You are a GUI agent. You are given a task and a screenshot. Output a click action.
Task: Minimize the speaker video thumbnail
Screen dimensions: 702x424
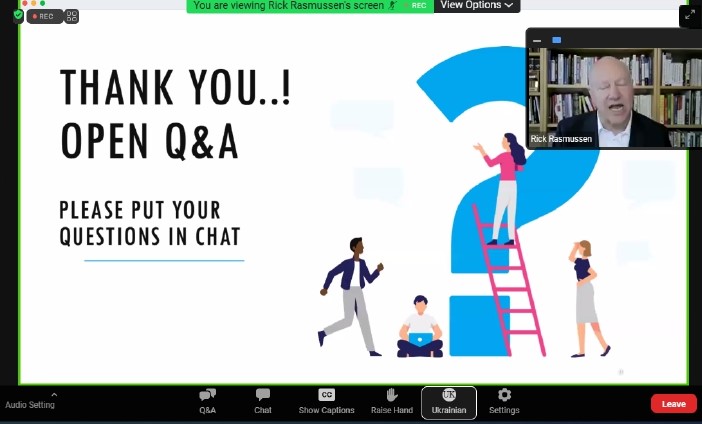coord(537,40)
